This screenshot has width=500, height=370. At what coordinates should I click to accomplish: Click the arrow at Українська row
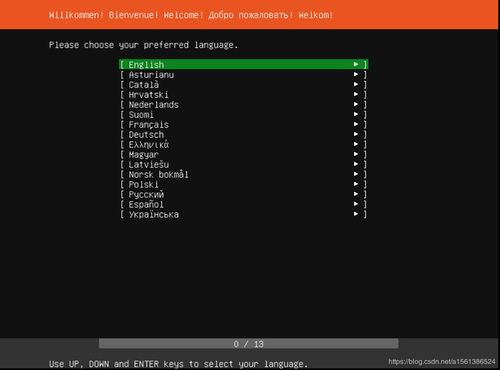pyautogui.click(x=356, y=214)
